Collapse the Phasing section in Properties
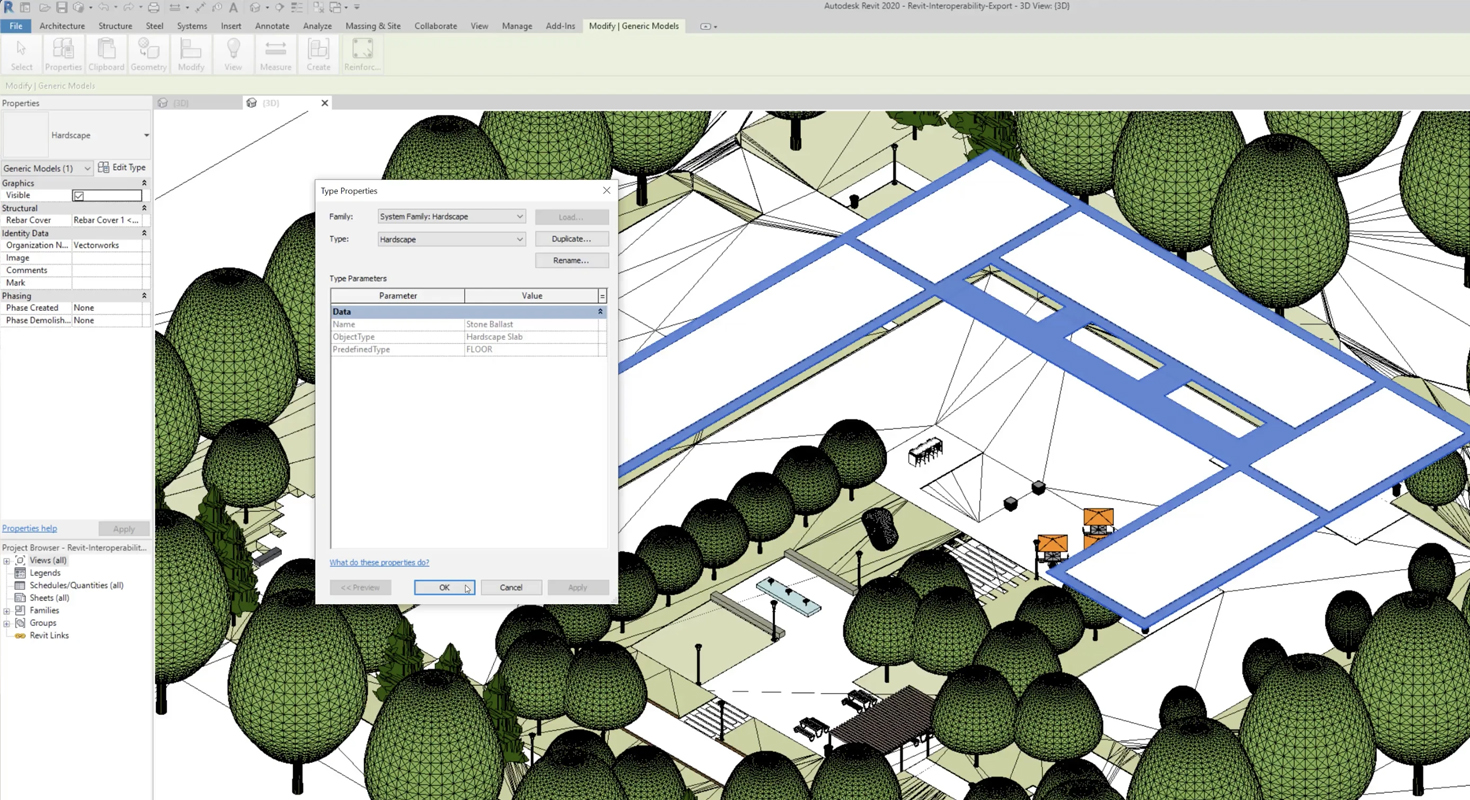Screen dimensions: 1470x800 click(144, 296)
